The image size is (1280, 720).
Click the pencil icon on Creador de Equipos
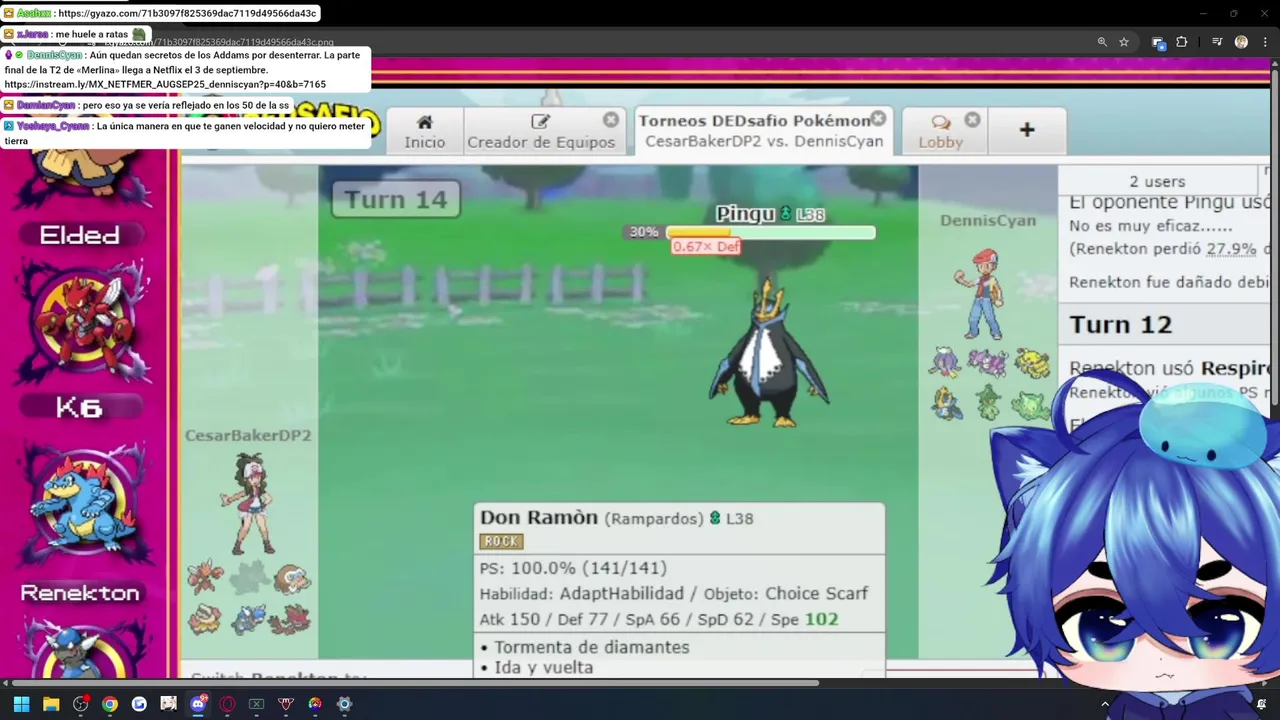[541, 122]
